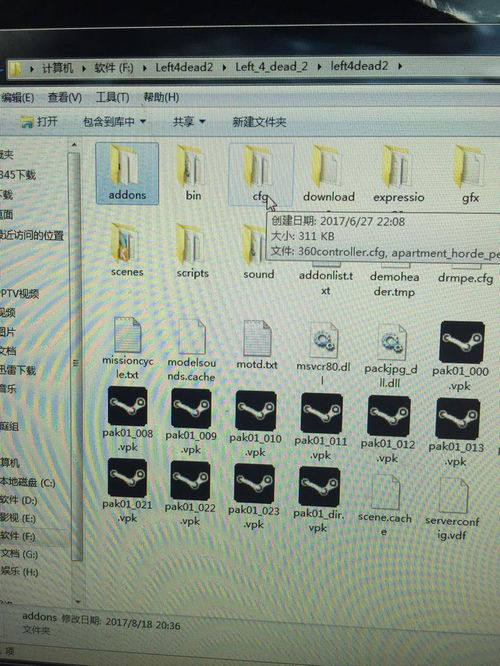The width and height of the screenshot is (500, 666).
Task: Select the scenes folder
Action: pyautogui.click(x=127, y=251)
